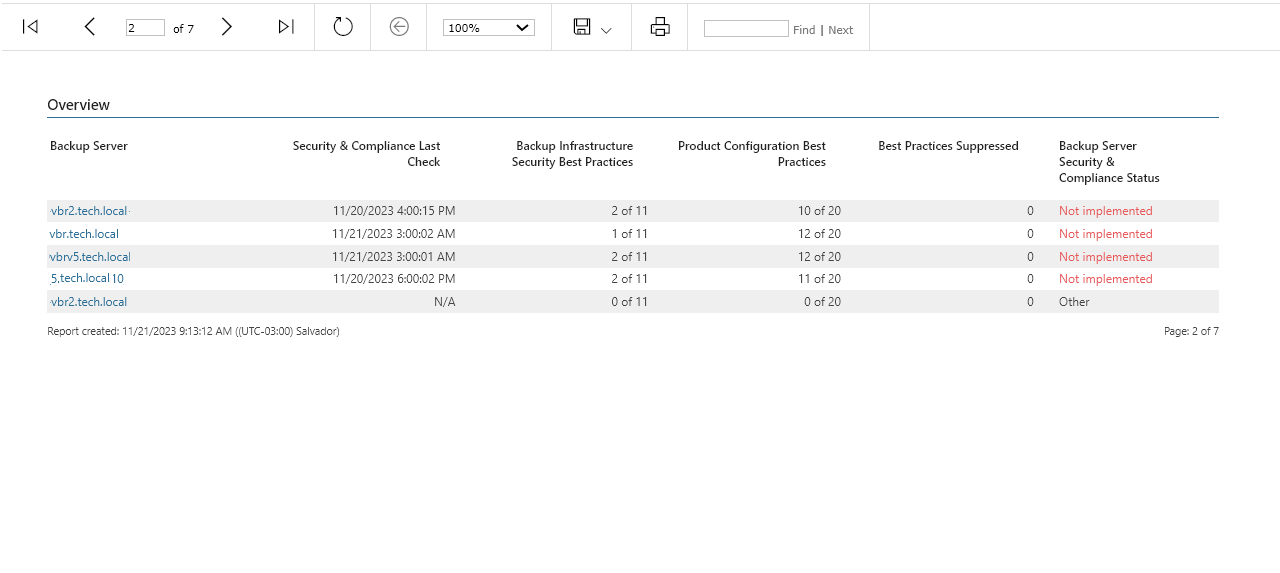Print the report
Viewport: 1280px width, 573px height.
coord(660,27)
